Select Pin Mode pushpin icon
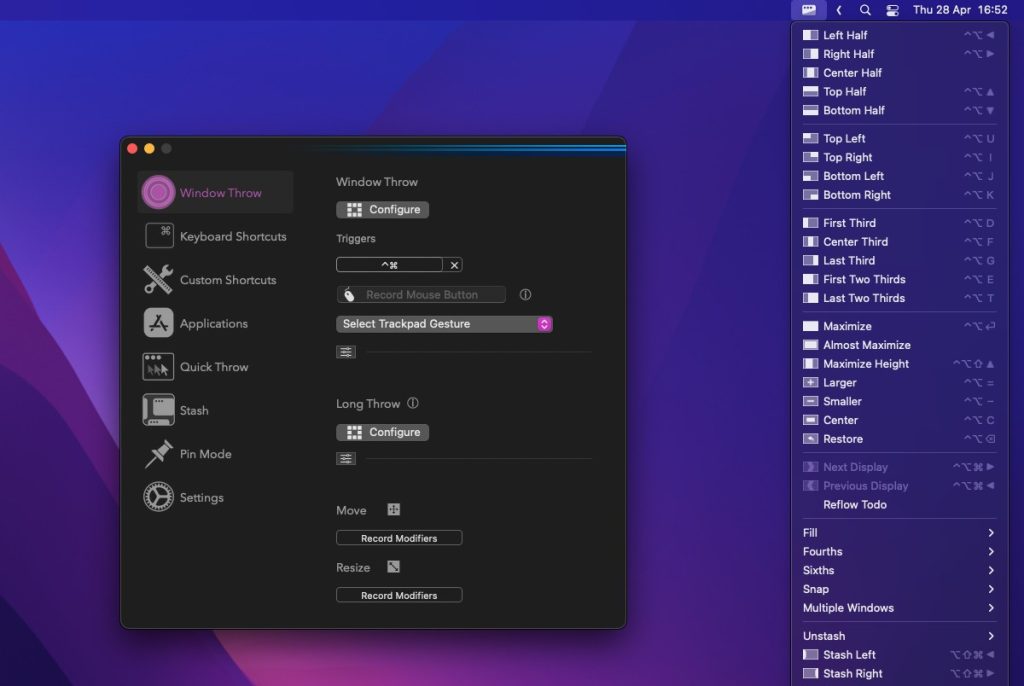This screenshot has height=686, width=1024. tap(158, 454)
